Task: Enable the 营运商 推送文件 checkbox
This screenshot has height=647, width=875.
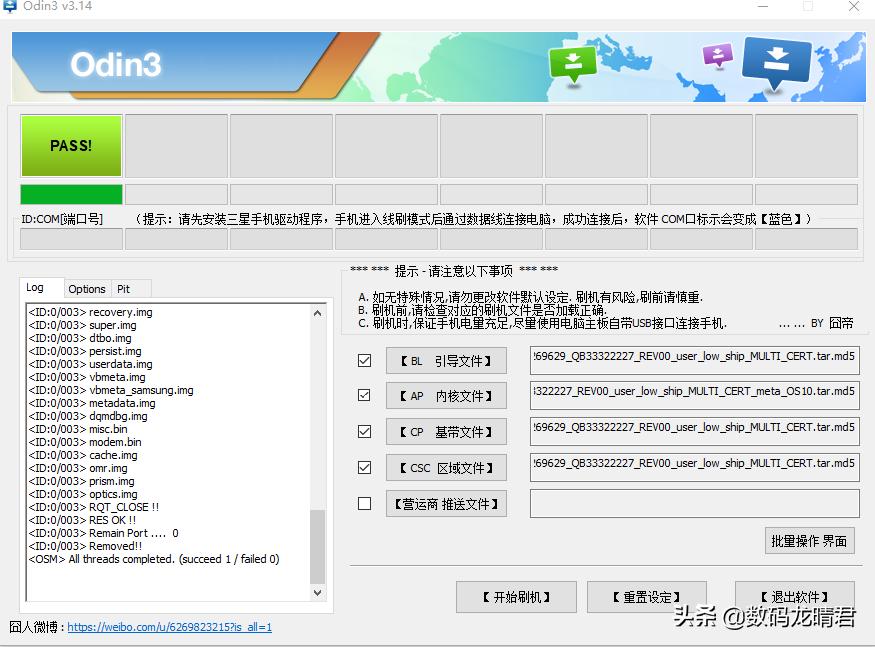Action: [x=364, y=504]
